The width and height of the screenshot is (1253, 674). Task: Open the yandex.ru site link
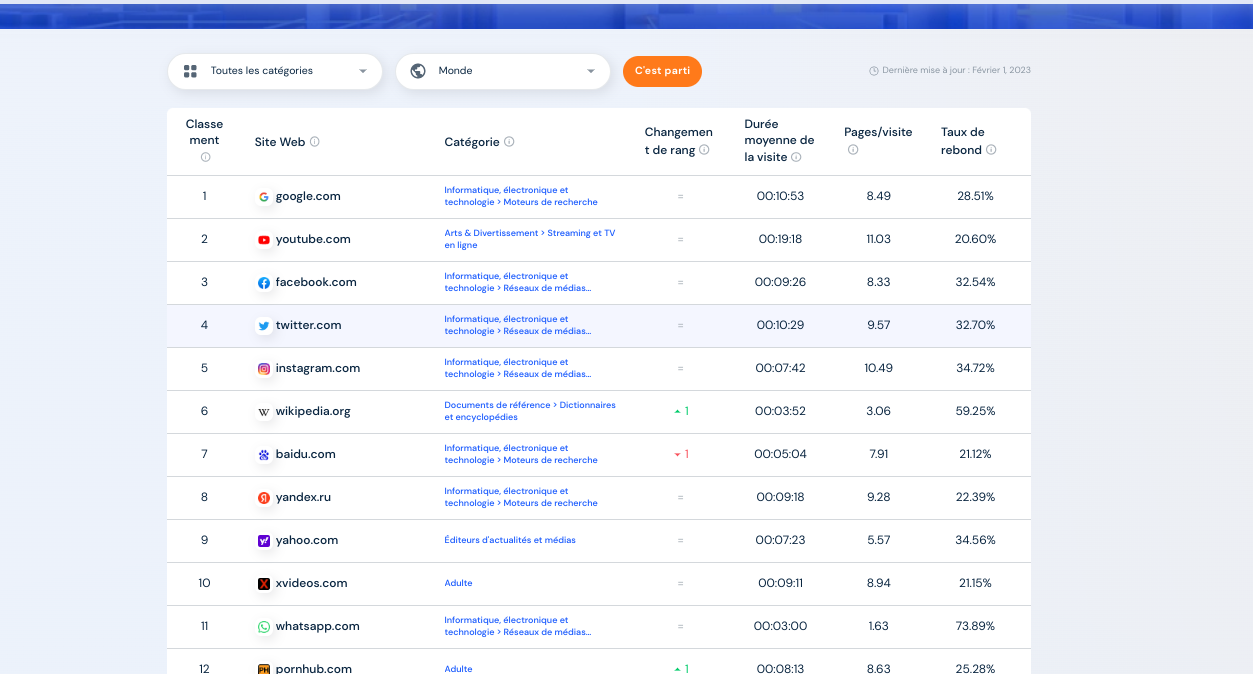304,498
